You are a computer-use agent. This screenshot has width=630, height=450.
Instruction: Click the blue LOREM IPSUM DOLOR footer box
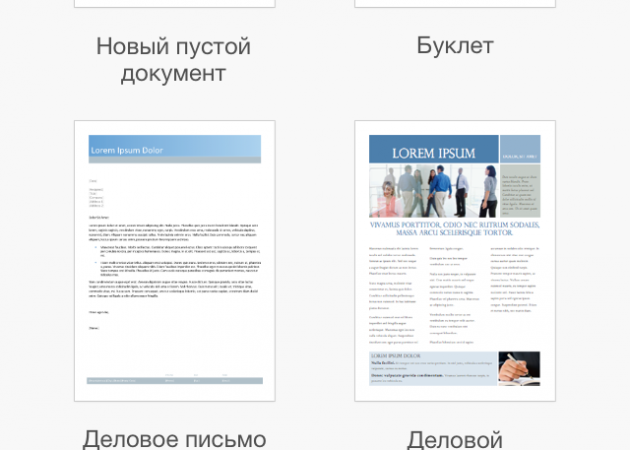[x=432, y=368]
